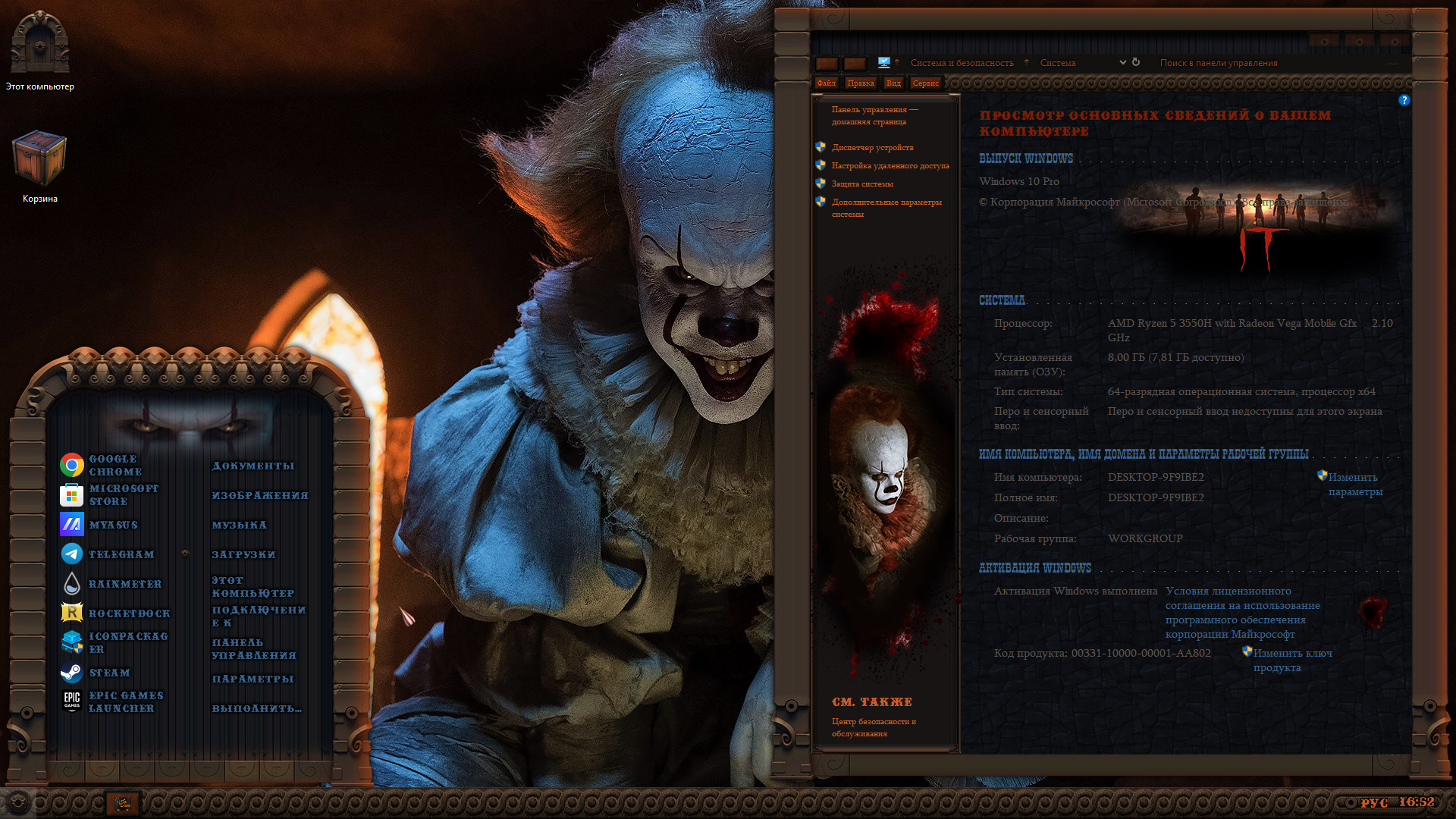The height and width of the screenshot is (819, 1456).
Task: Open Диспетчер устройств link
Action: (872, 147)
